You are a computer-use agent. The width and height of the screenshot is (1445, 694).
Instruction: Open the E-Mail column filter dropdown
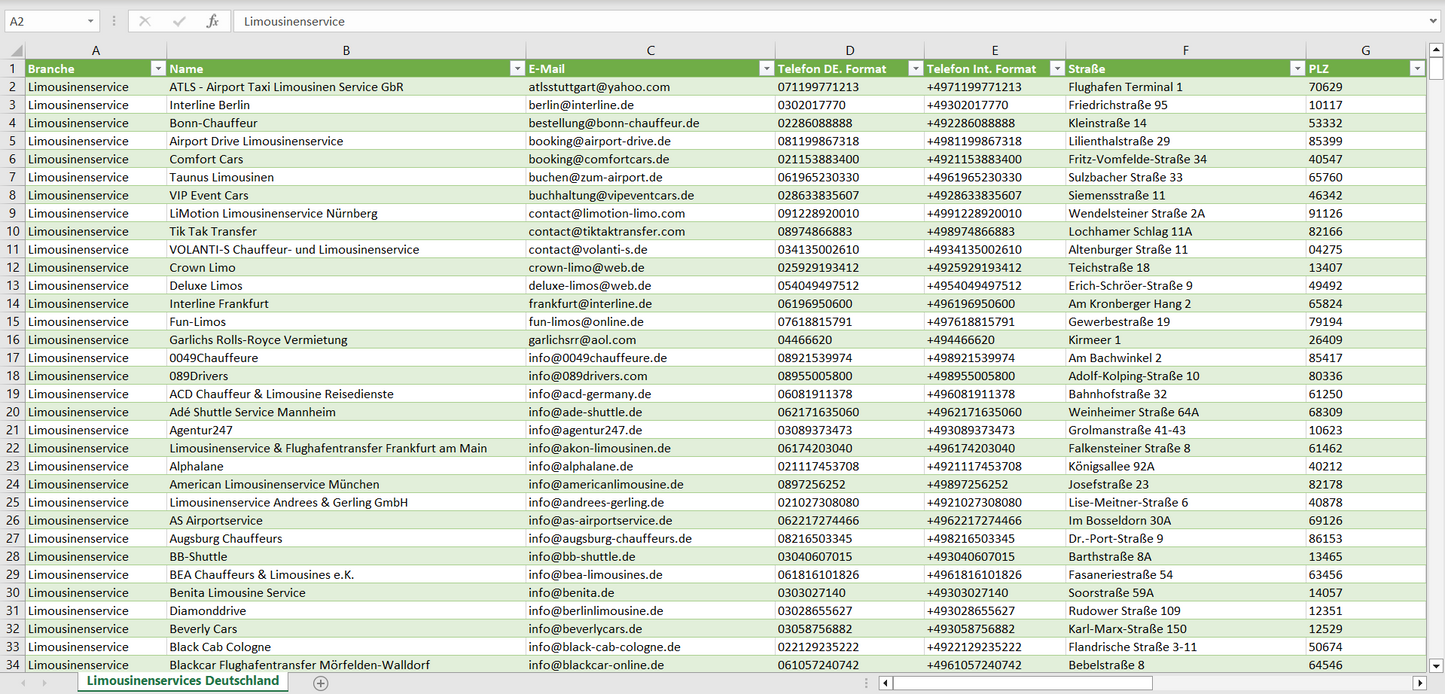(x=766, y=69)
